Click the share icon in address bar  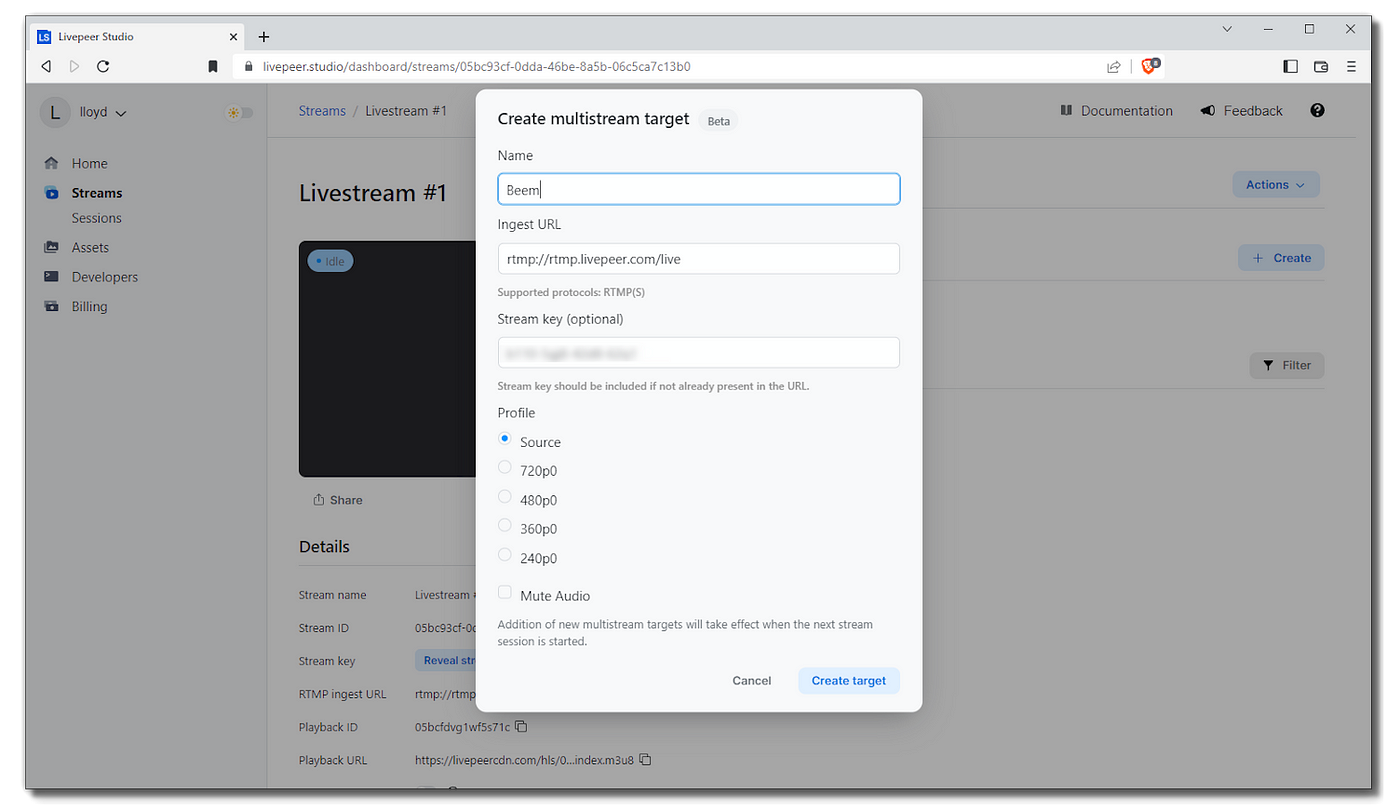(x=1113, y=67)
